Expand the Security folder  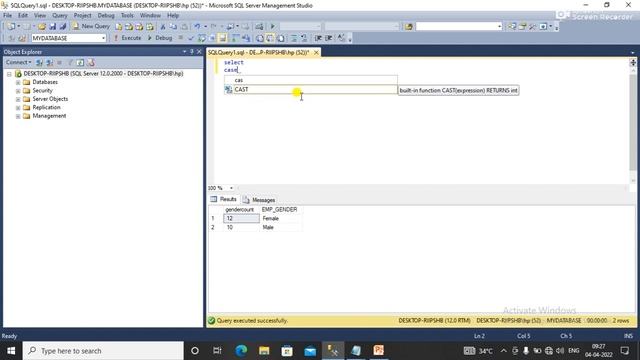click(x=18, y=91)
